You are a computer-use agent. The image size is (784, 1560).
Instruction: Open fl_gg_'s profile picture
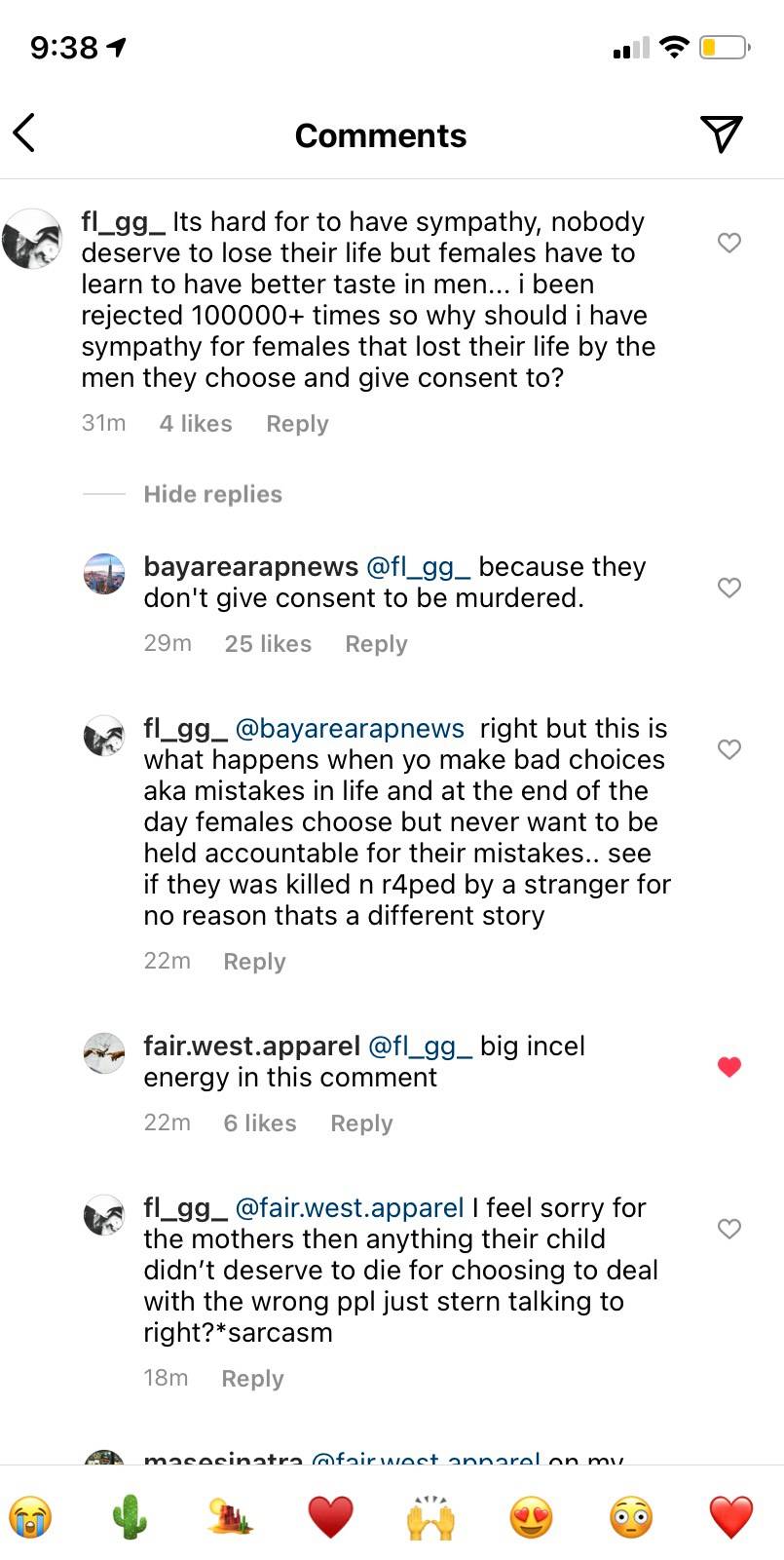coord(33,237)
